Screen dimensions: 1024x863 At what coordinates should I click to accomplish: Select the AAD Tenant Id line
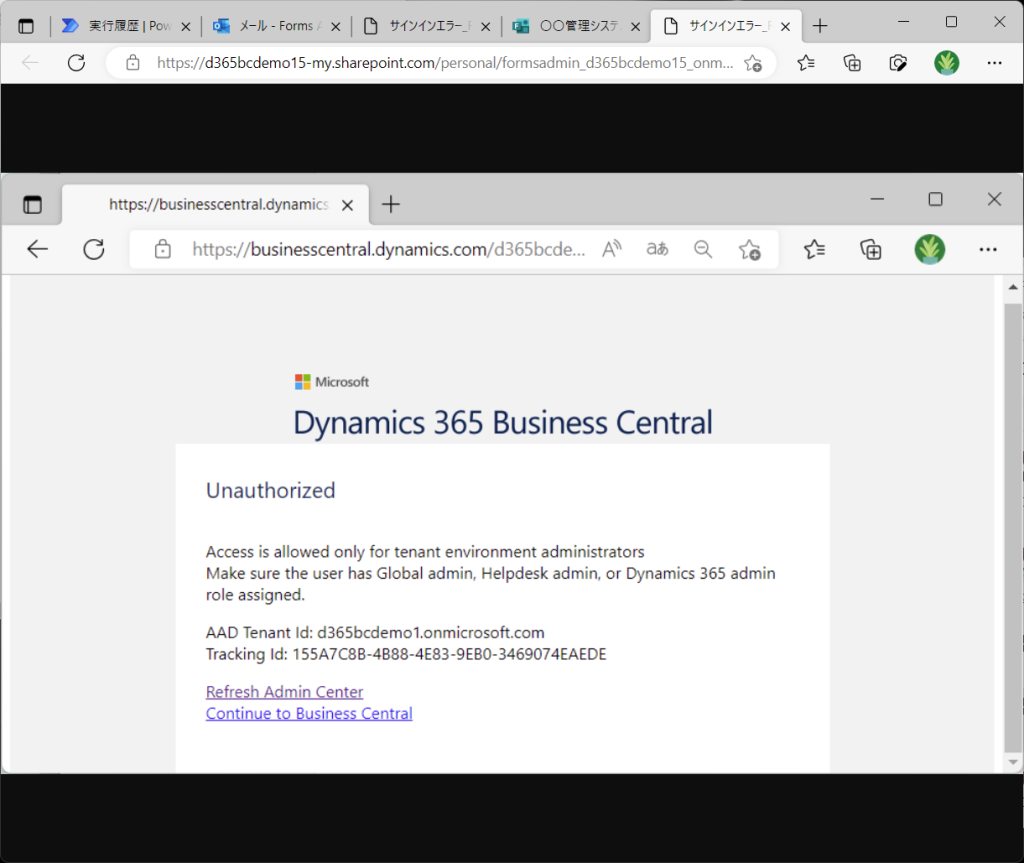(375, 632)
